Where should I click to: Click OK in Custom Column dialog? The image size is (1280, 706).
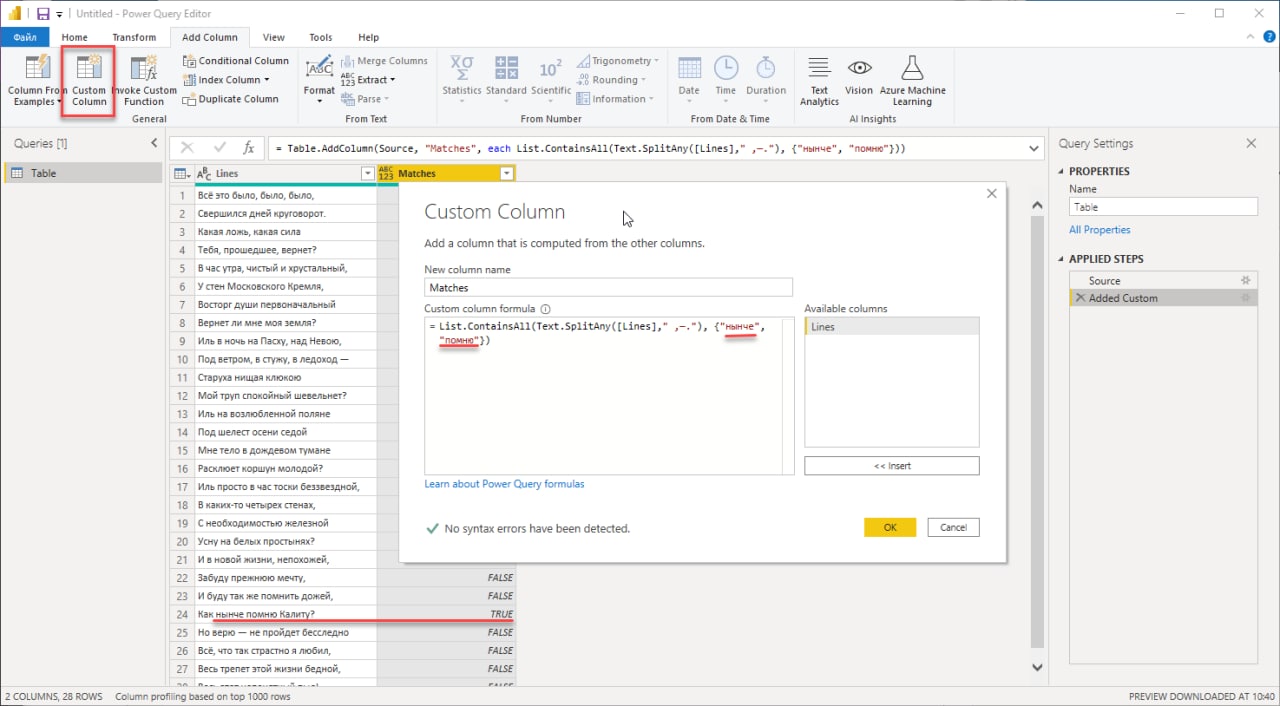[x=890, y=527]
